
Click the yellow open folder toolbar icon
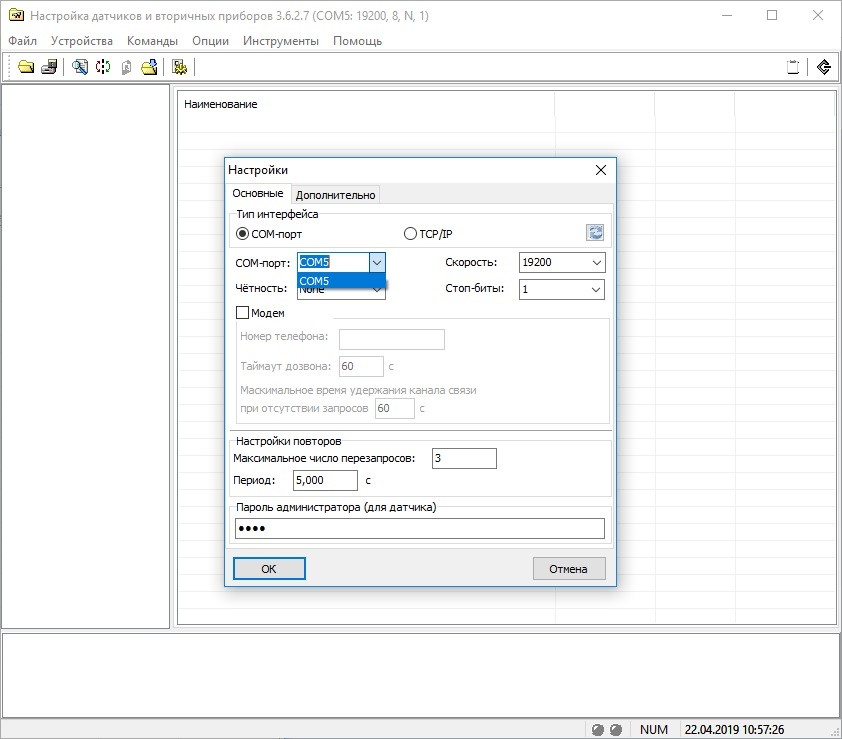point(26,67)
